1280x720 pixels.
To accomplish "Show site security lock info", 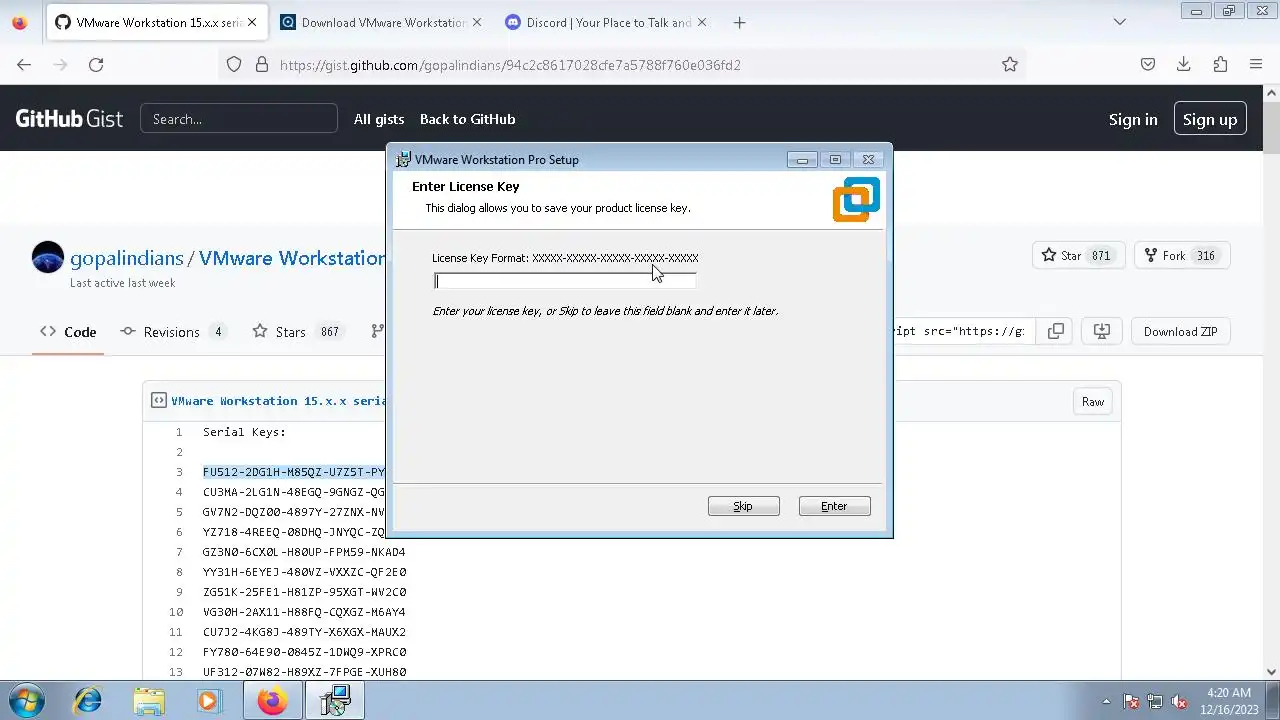I will [262, 64].
